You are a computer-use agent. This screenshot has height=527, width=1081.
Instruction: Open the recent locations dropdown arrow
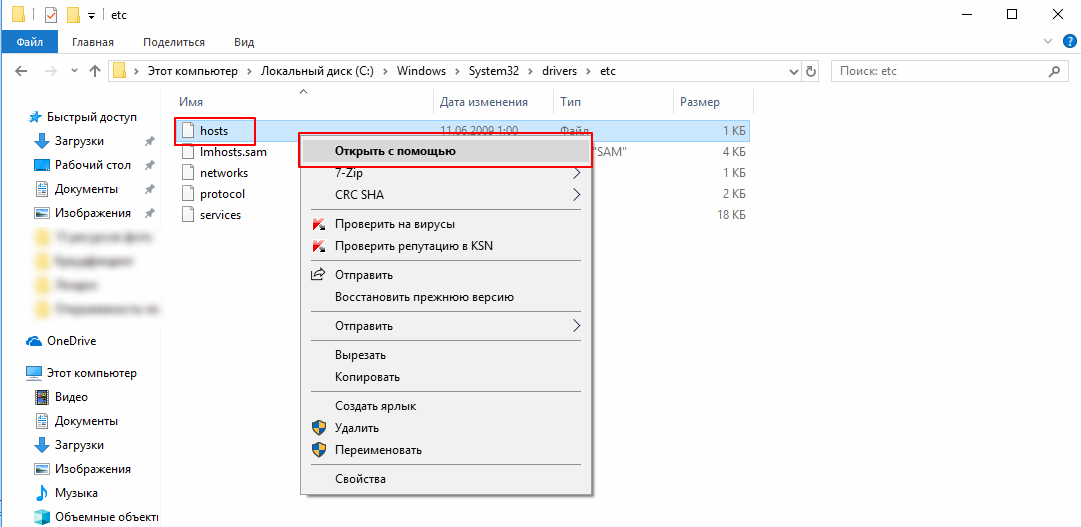pyautogui.click(x=72, y=72)
